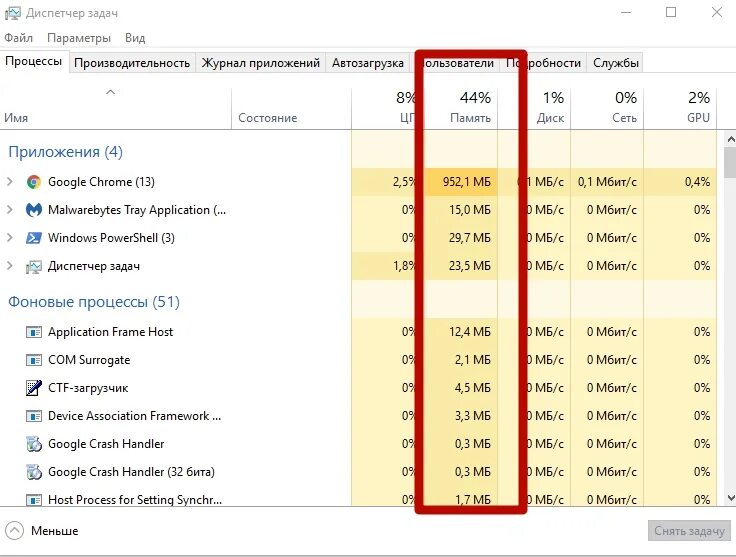Screen dimensions: 736x557
Task: Click the Task Manager title bar icon
Action: click(13, 13)
